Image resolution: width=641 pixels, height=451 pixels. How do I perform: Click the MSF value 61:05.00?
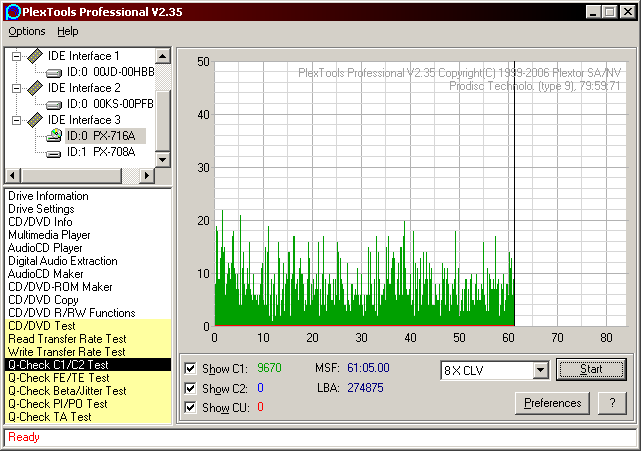click(368, 368)
